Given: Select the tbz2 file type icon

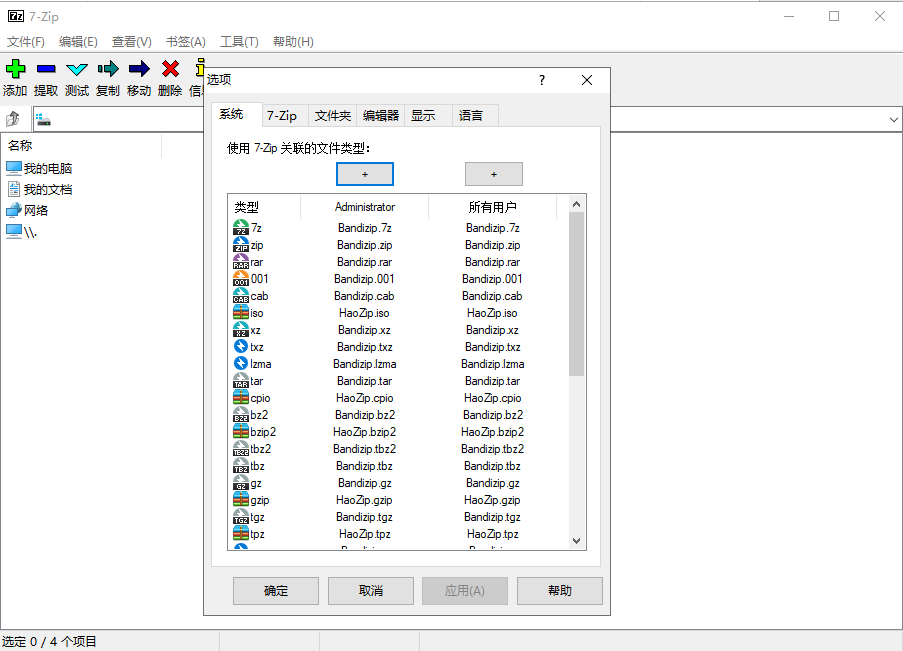Looking at the screenshot, I should (241, 449).
